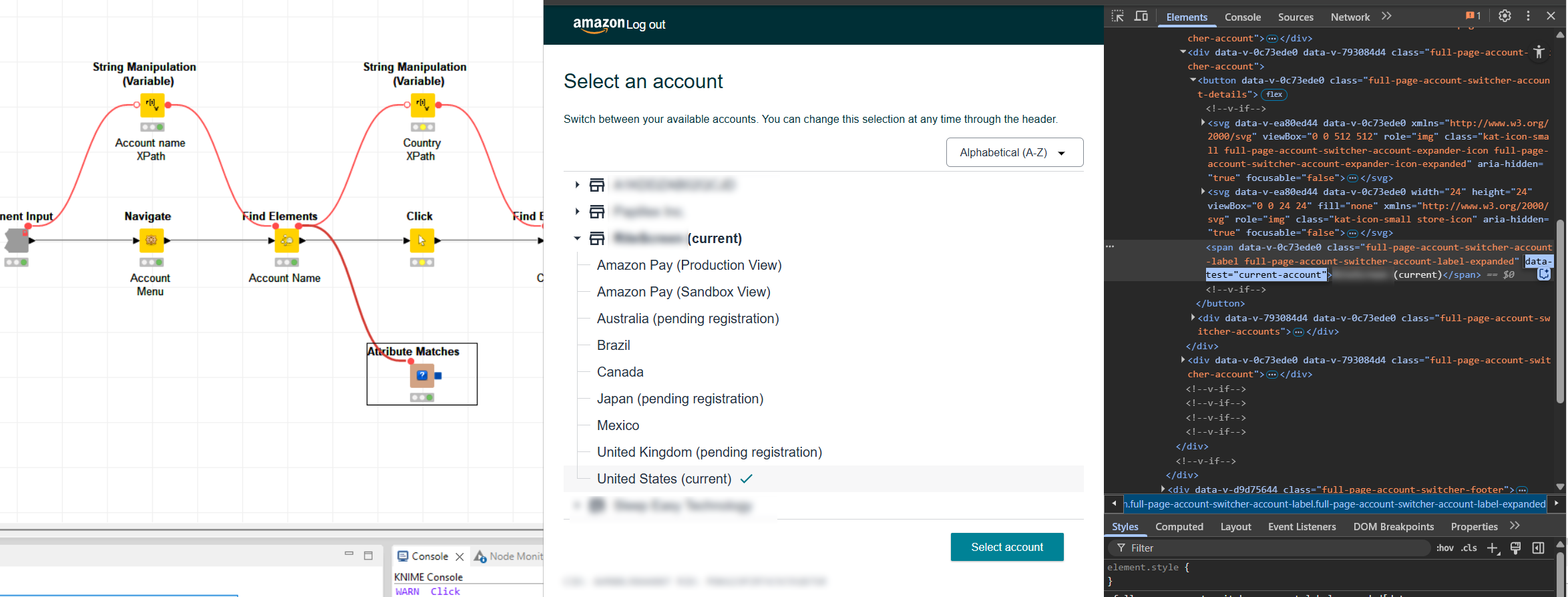Image resolution: width=1568 pixels, height=597 pixels.
Task: Select the Find Elements Account Name node
Action: click(286, 240)
